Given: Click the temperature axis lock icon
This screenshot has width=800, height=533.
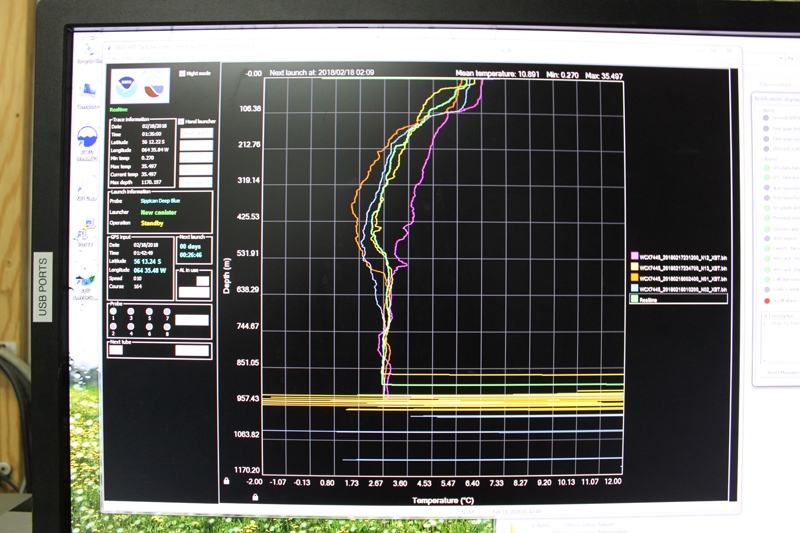Looking at the screenshot, I should click(256, 496).
